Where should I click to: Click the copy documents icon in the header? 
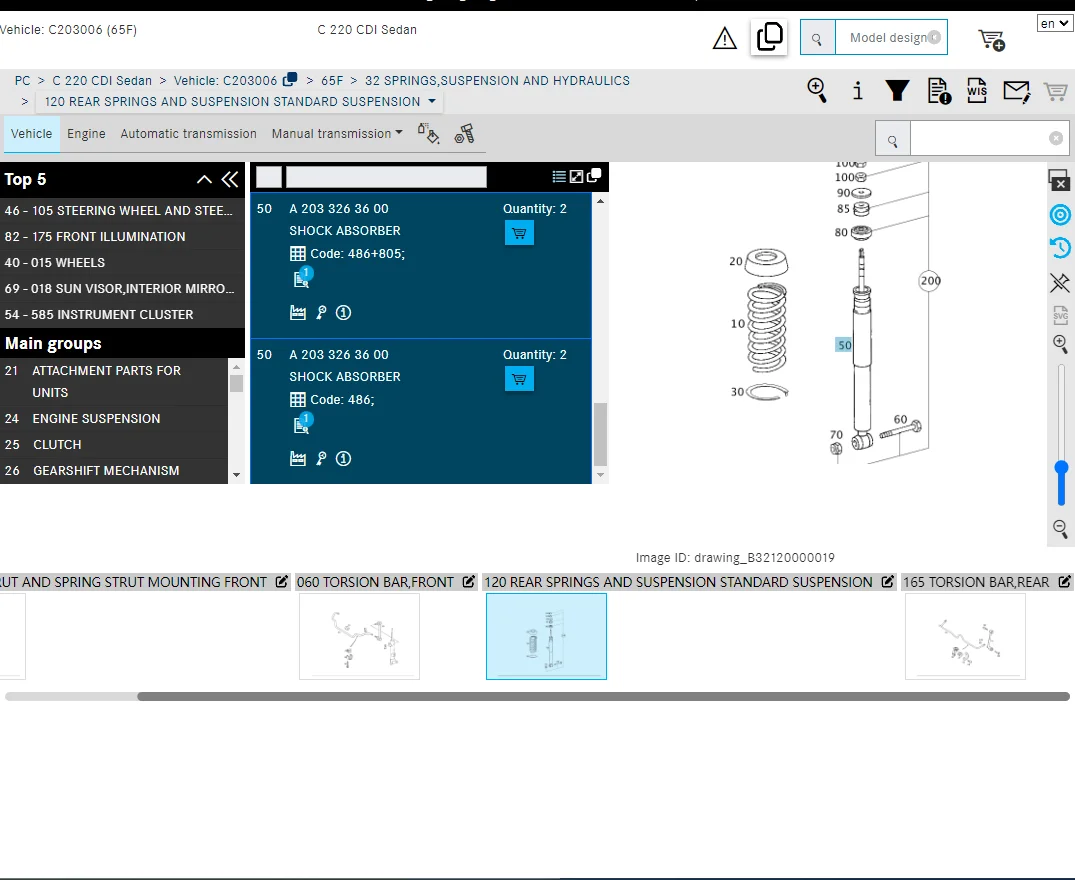click(769, 37)
